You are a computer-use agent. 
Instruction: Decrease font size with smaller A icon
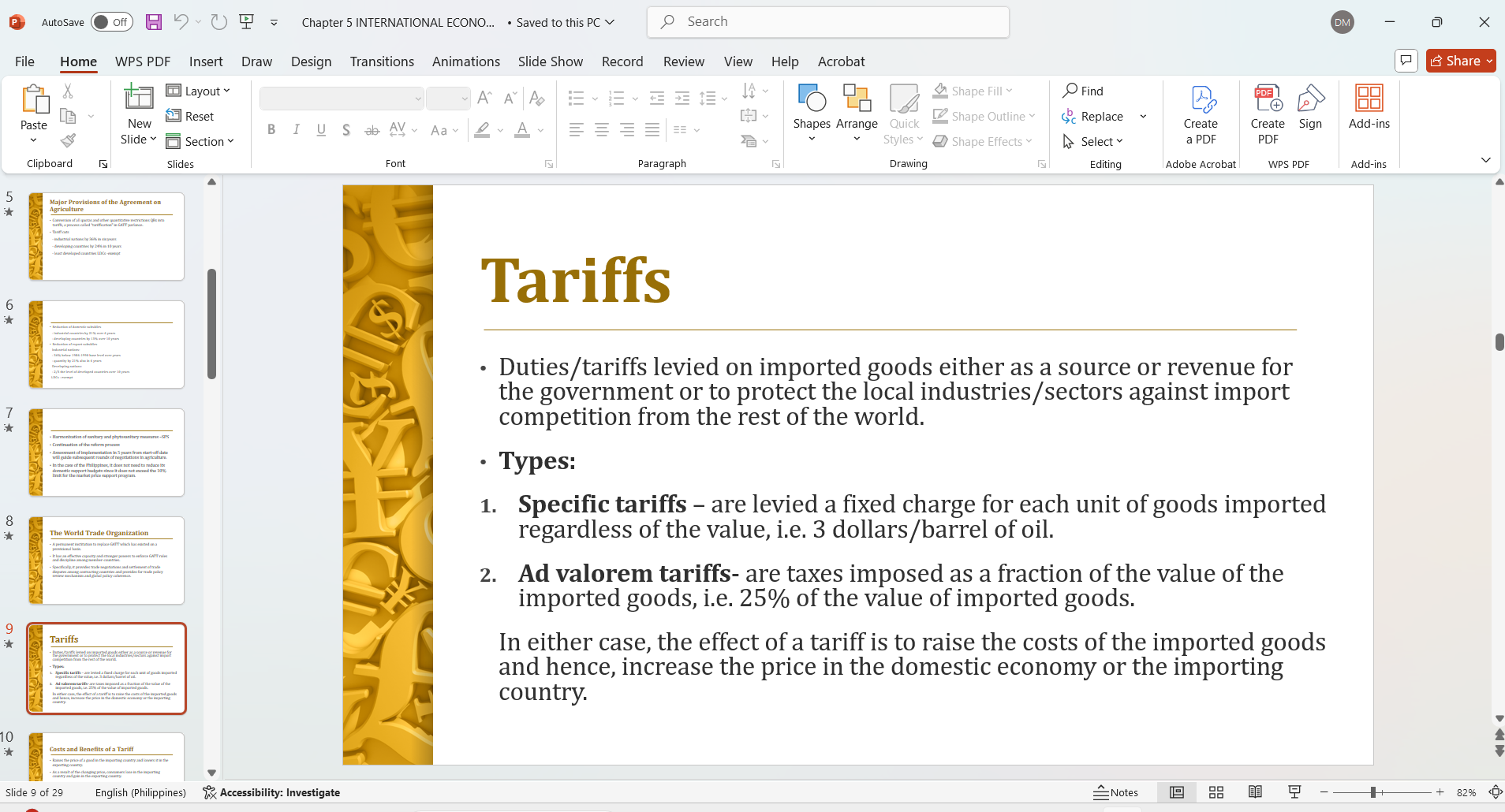click(511, 98)
